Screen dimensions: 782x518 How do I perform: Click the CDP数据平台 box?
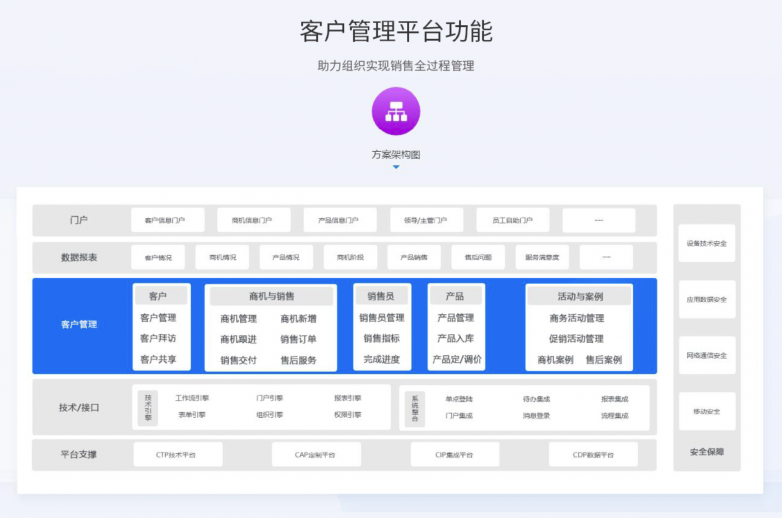592,455
